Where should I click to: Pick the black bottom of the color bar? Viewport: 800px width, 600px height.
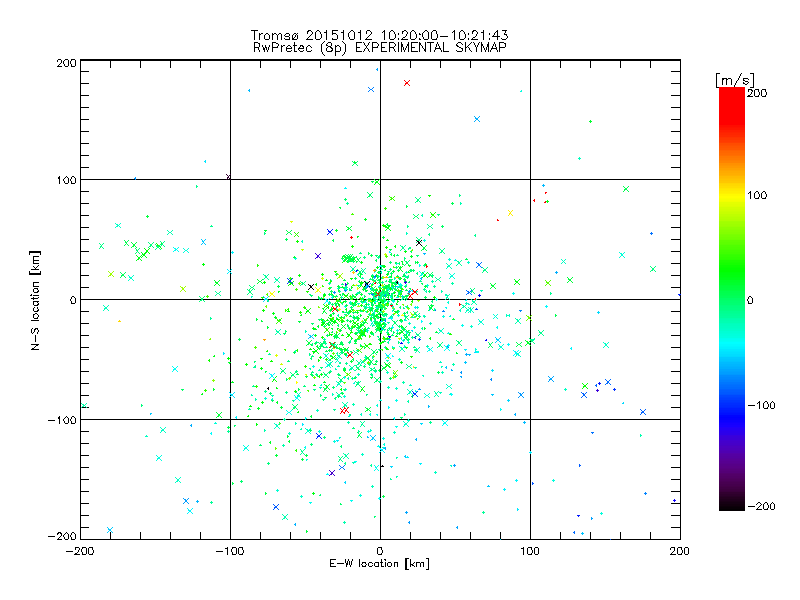[732, 505]
